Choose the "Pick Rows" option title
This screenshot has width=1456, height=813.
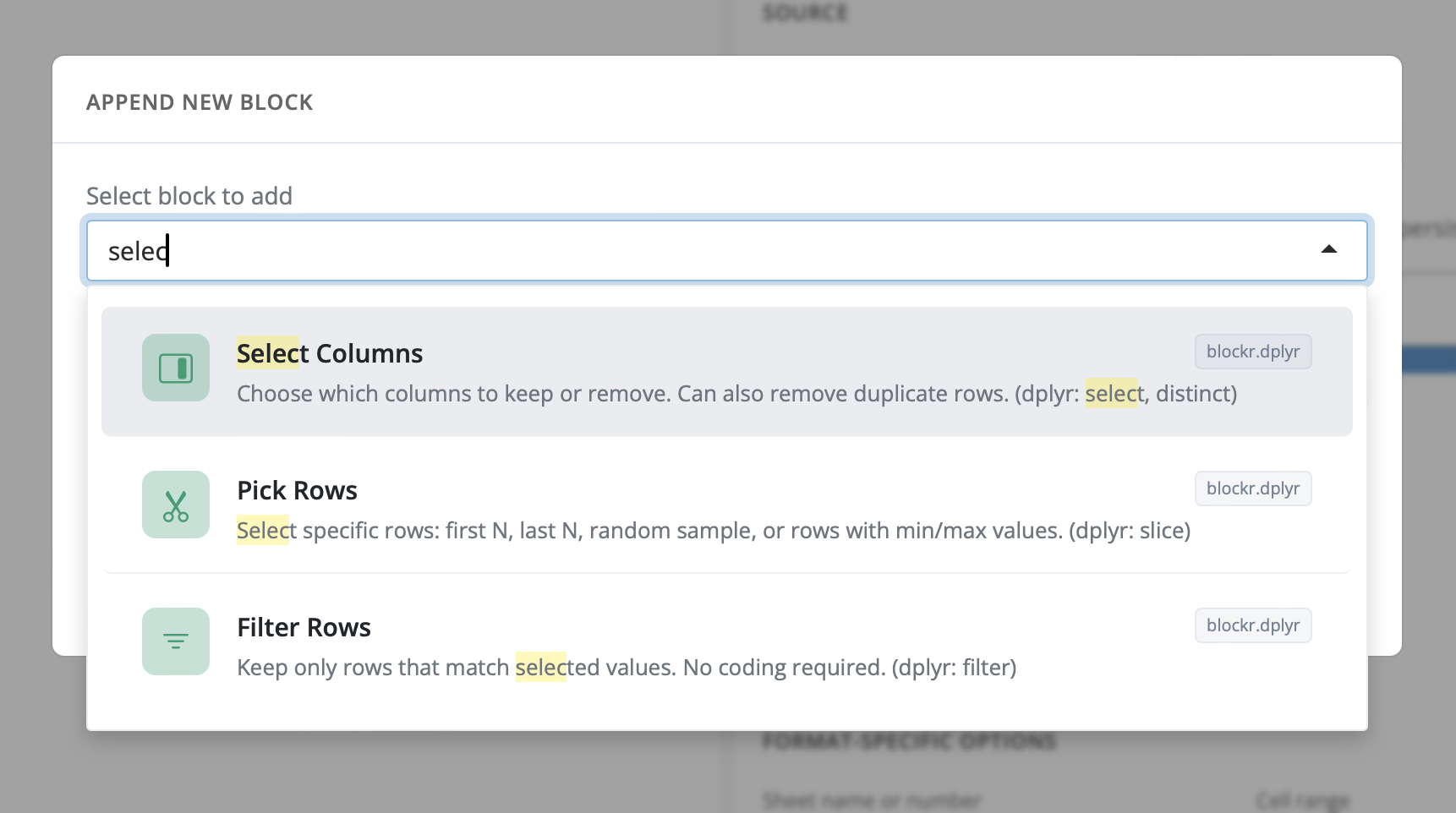point(297,490)
